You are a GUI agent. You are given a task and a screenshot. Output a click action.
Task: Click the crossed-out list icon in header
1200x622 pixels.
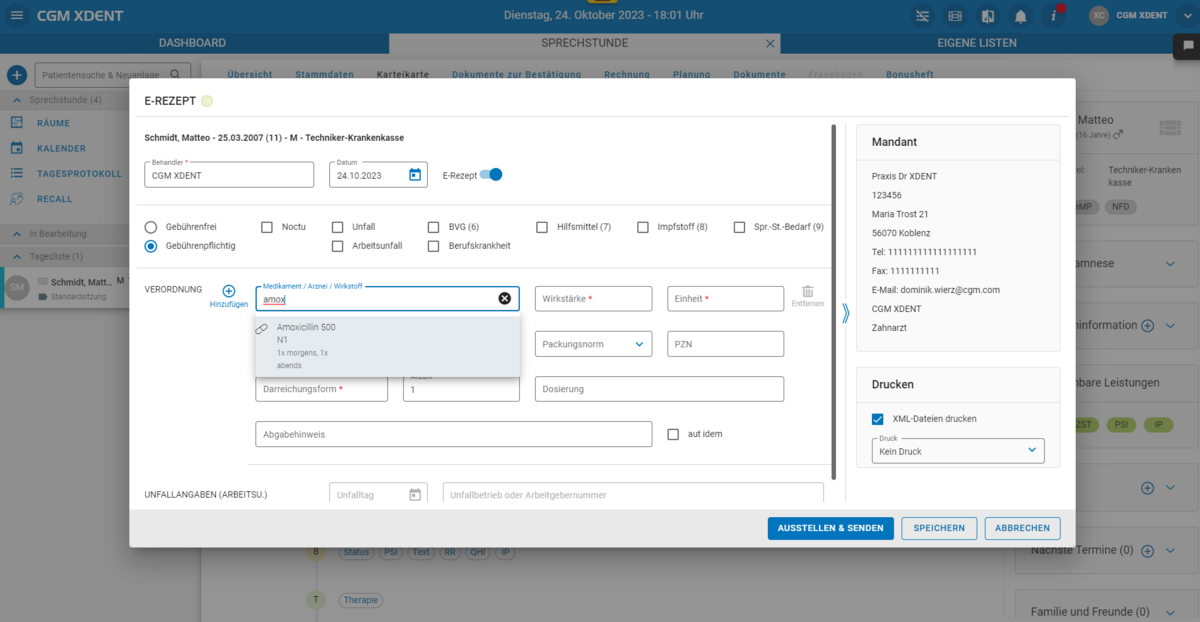click(922, 16)
